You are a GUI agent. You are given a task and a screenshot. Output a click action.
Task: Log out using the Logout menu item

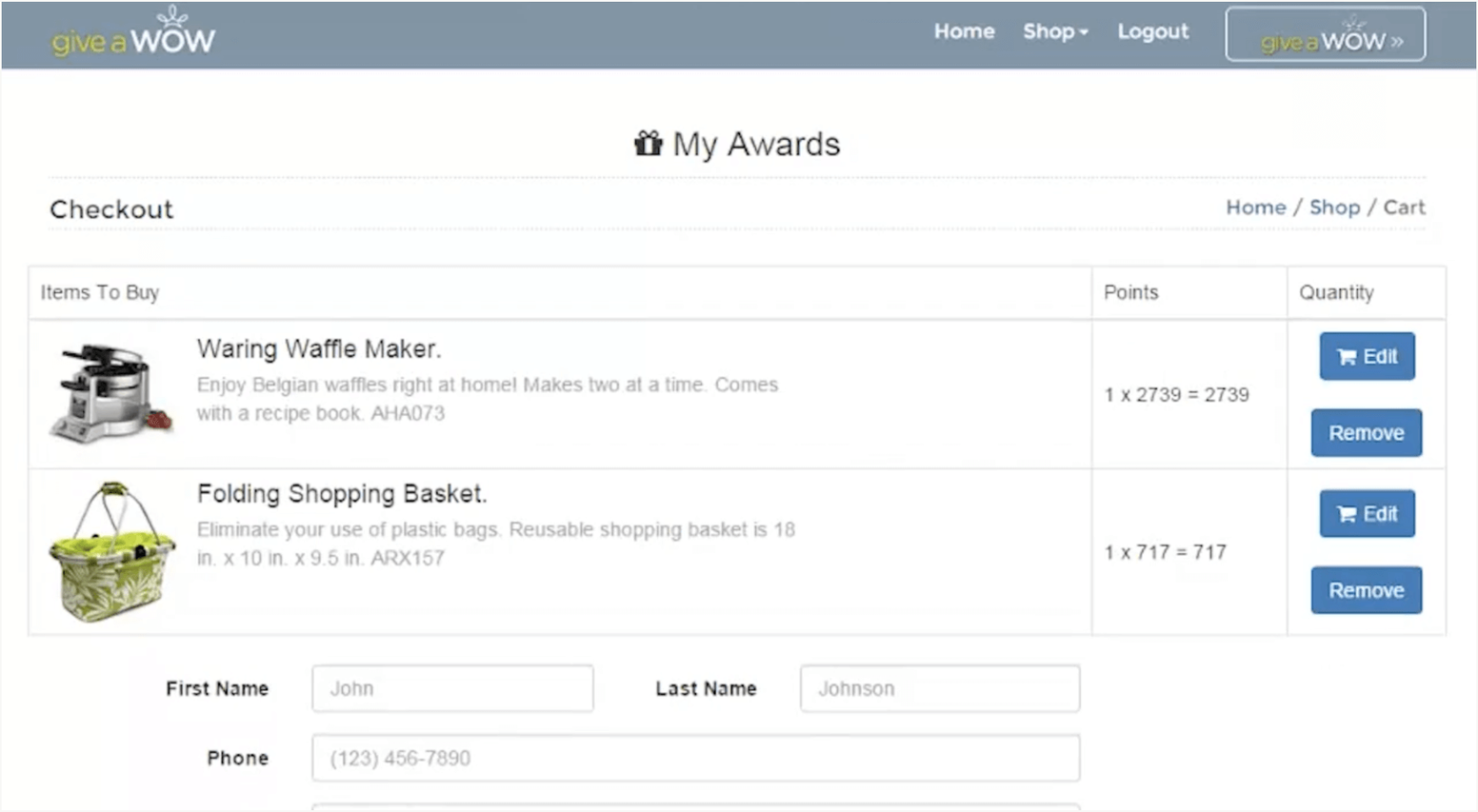1153,31
